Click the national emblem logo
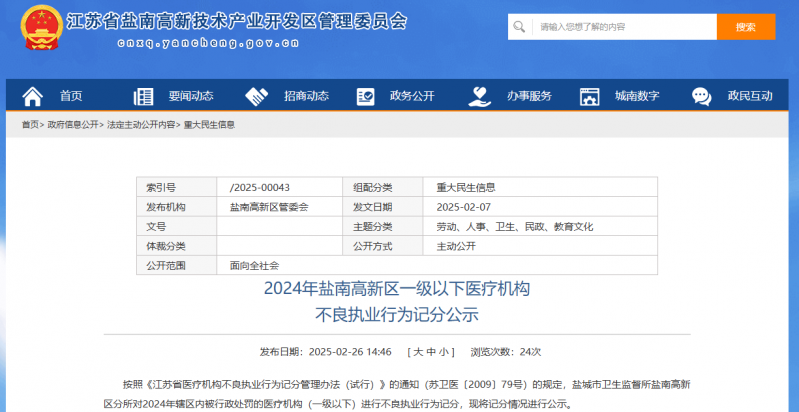This screenshot has width=799, height=412. (40, 28)
